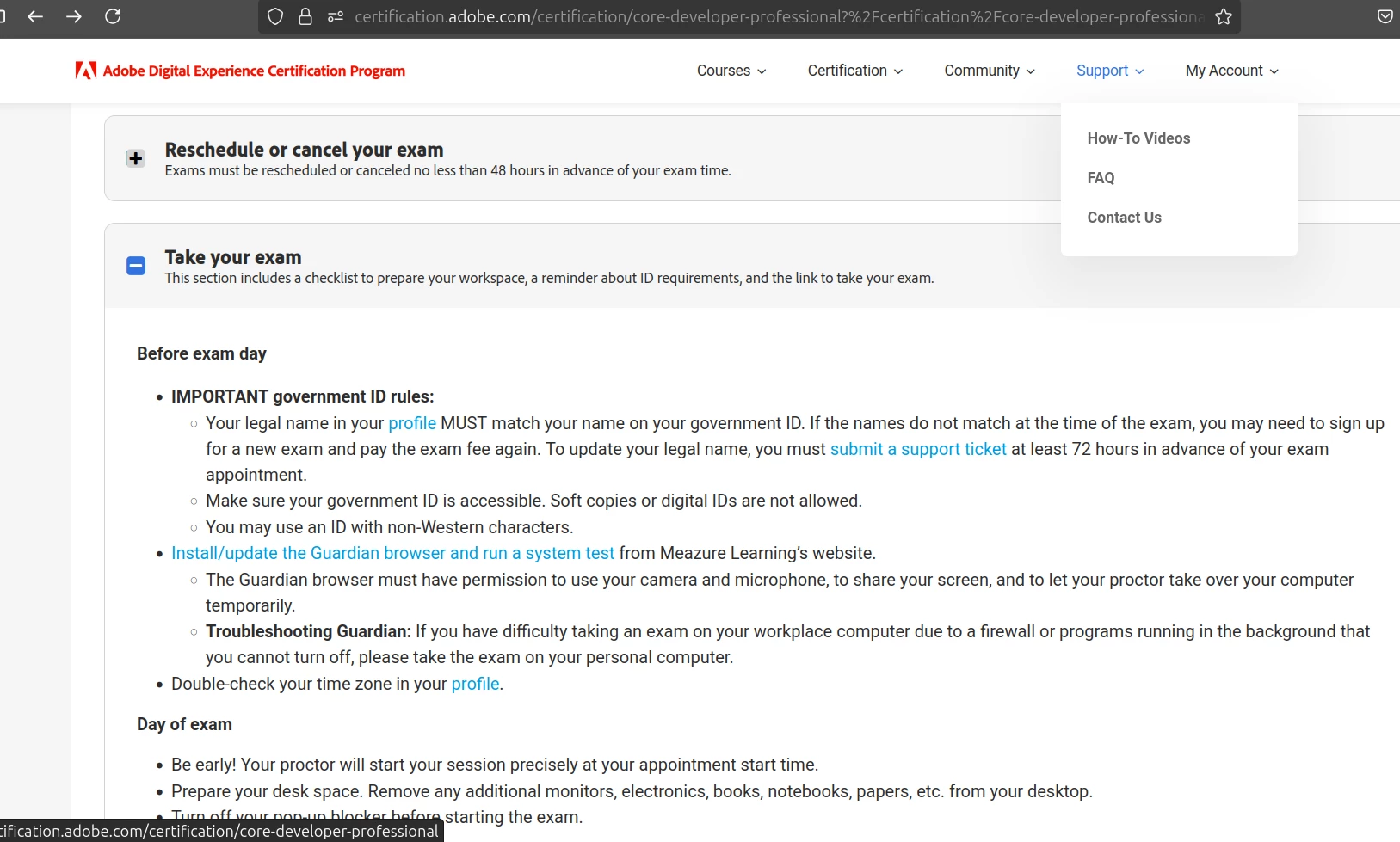Reload the current page
The width and height of the screenshot is (1400, 842).
(x=113, y=16)
